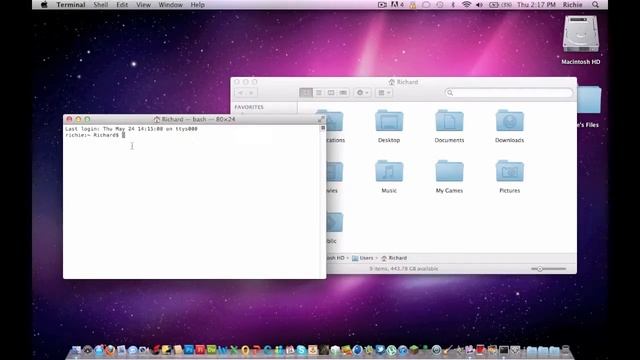Click Richard in the Finder path bar
640x360 pixels.
click(394, 258)
